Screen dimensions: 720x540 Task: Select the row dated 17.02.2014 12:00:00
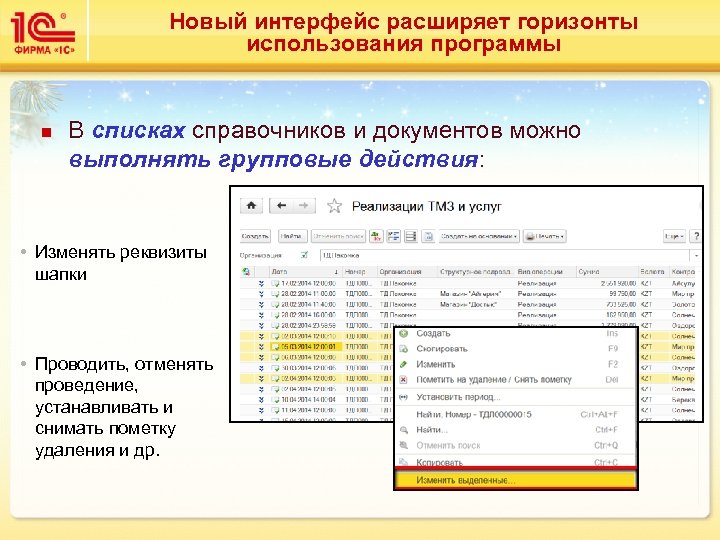469,283
